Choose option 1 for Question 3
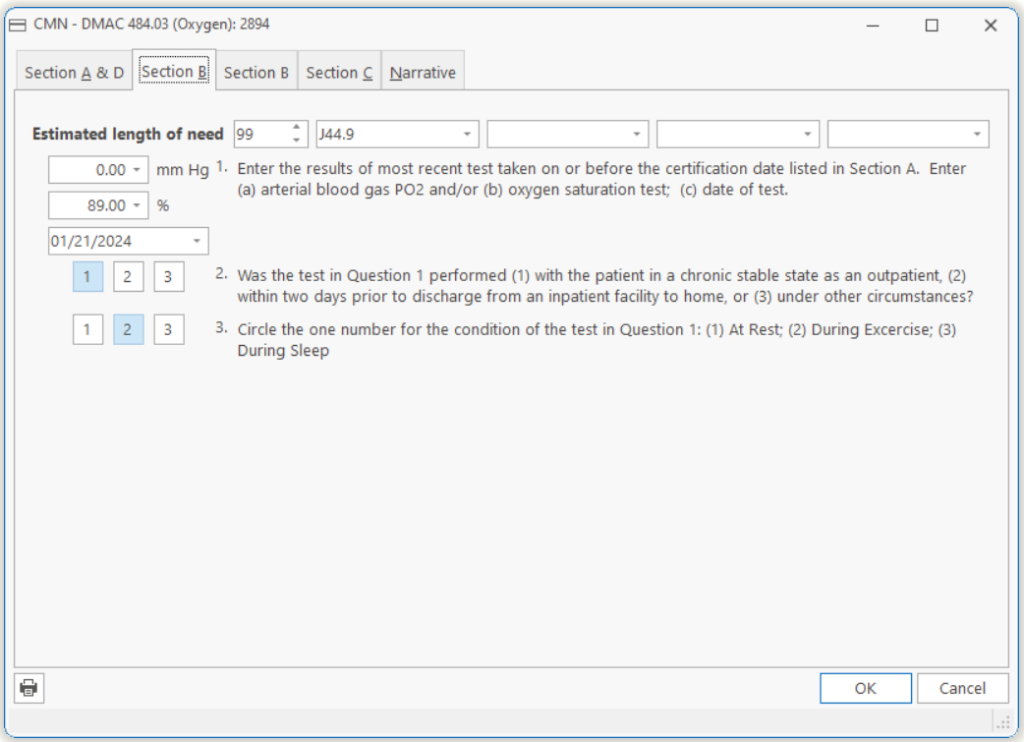The width and height of the screenshot is (1024, 742). click(x=87, y=329)
